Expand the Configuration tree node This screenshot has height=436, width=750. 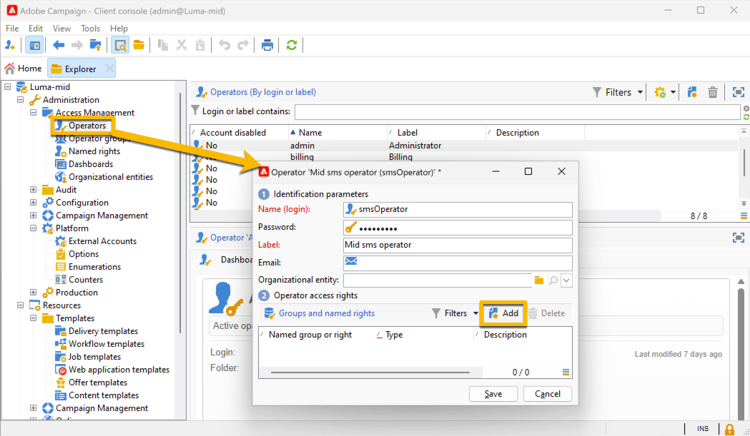33,203
